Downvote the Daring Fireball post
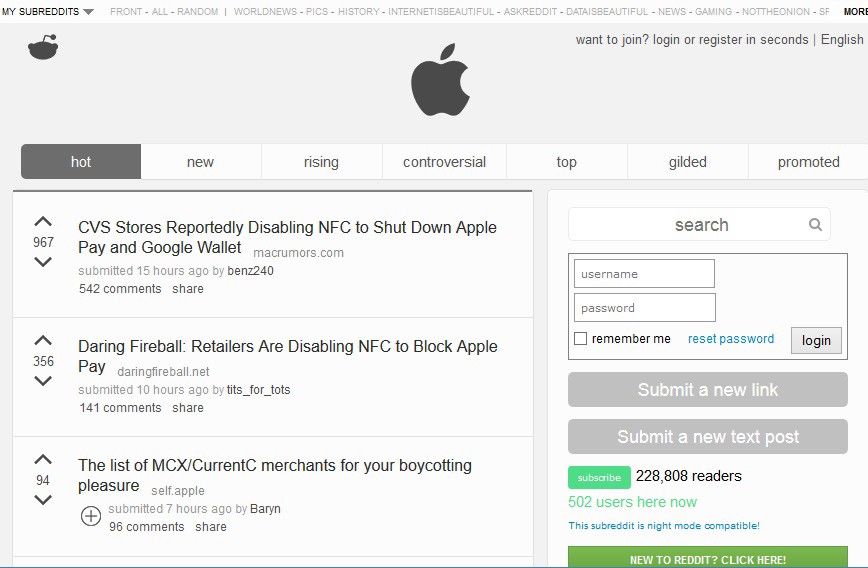 pyautogui.click(x=43, y=381)
